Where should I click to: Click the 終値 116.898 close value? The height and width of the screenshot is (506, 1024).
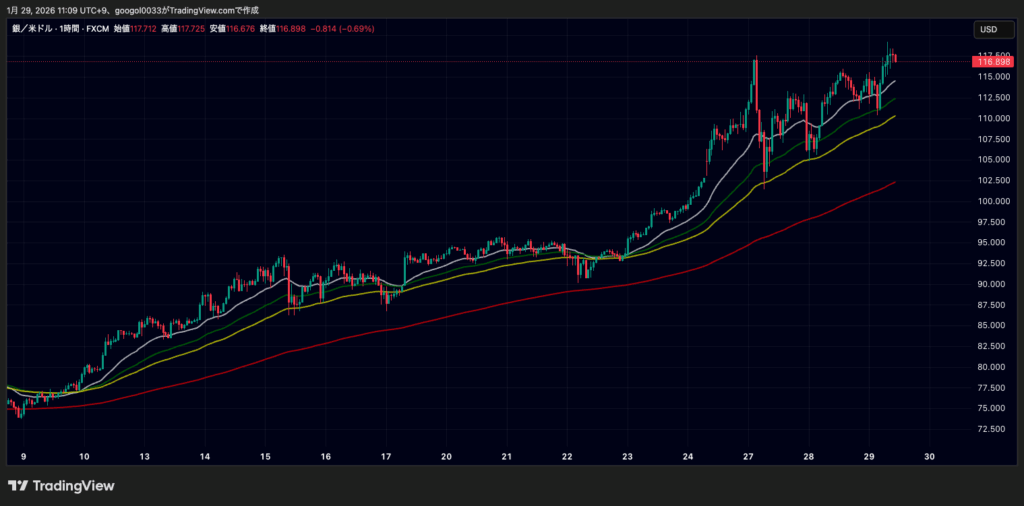click(281, 29)
